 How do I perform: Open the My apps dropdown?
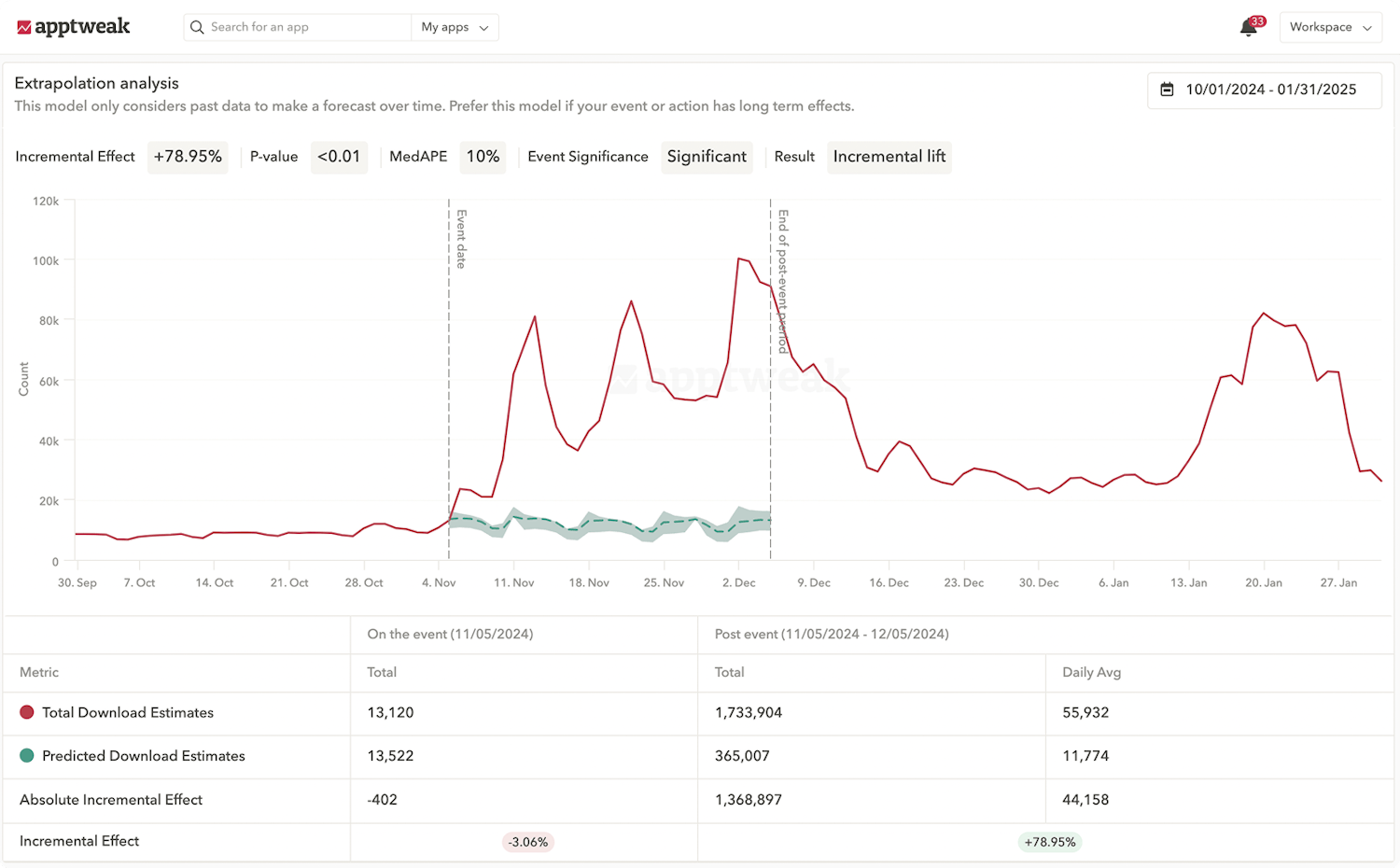pyautogui.click(x=455, y=27)
